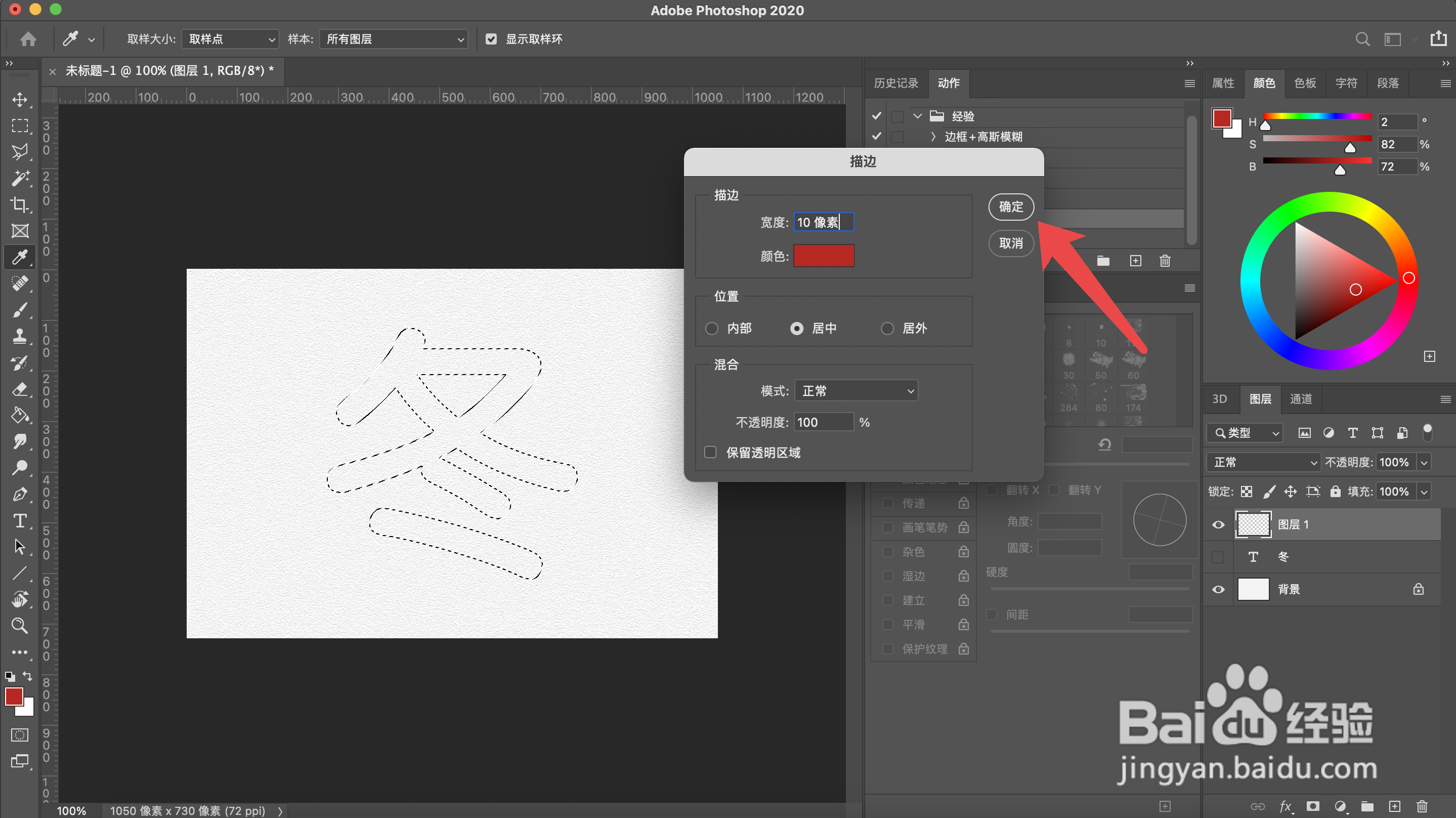Enable 保留透明区域 checkbox

tap(710, 452)
